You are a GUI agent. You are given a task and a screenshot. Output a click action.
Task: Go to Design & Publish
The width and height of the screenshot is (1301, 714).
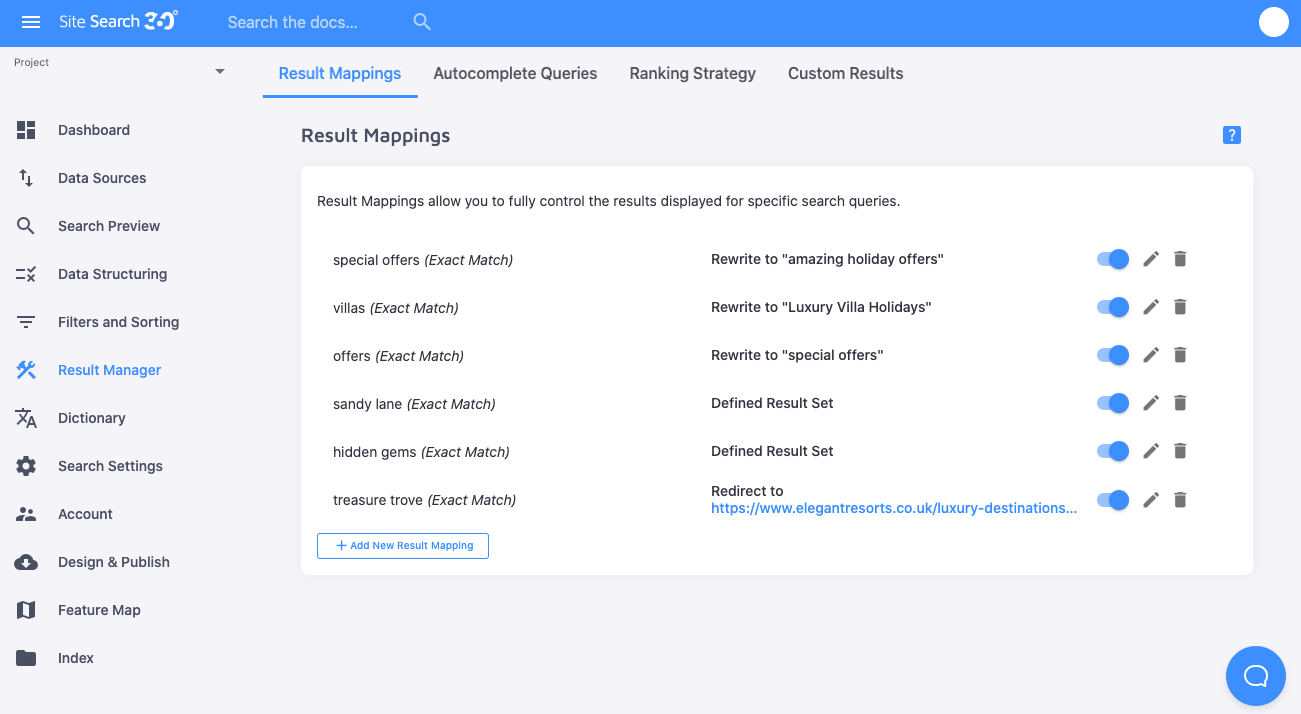(113, 562)
